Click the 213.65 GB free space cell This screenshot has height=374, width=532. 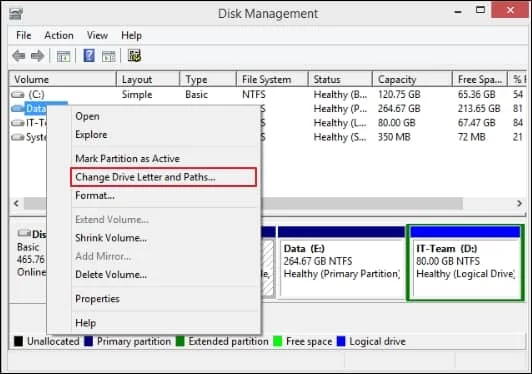(x=479, y=109)
